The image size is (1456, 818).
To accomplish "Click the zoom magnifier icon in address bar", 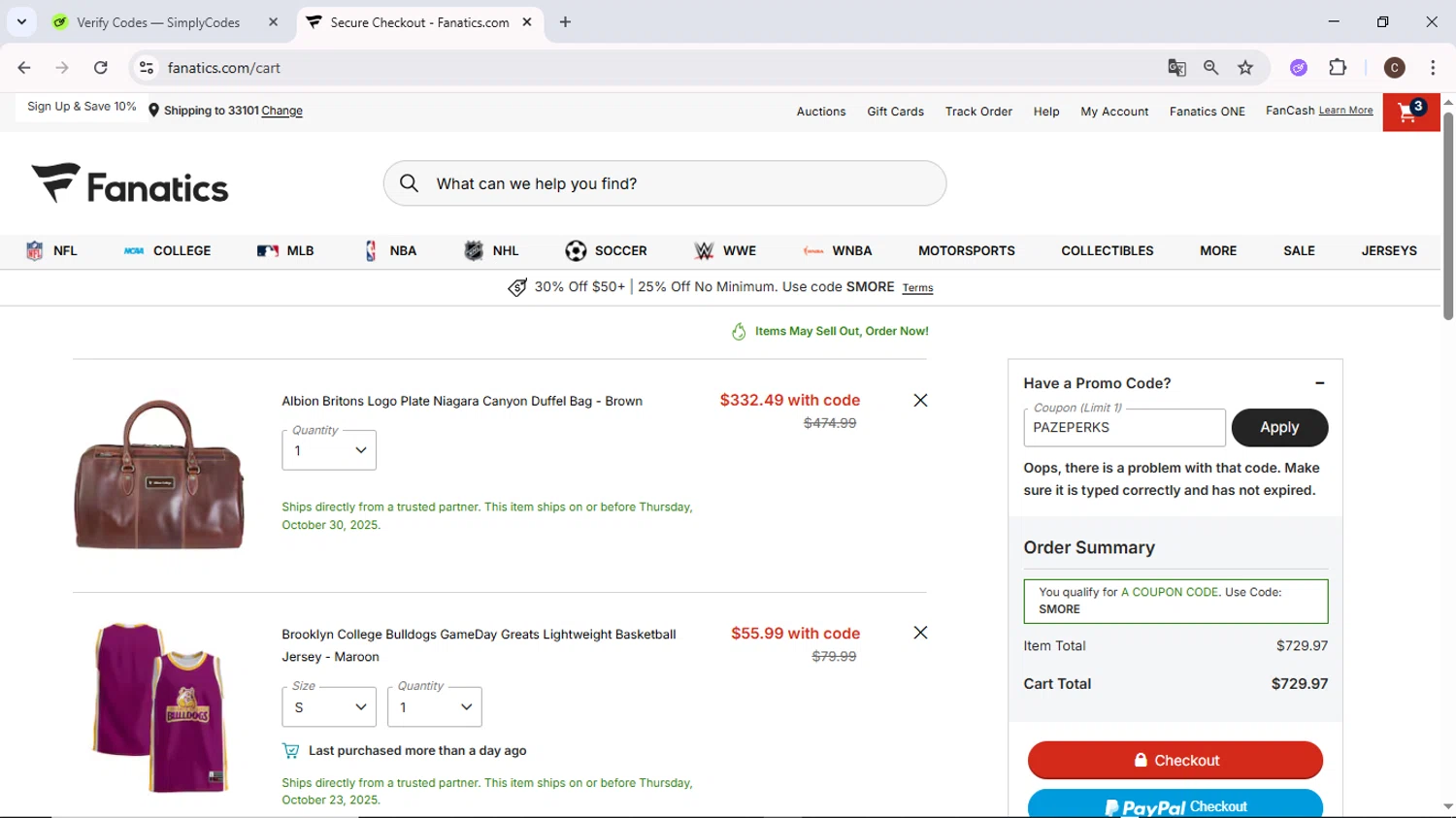I will (1210, 68).
